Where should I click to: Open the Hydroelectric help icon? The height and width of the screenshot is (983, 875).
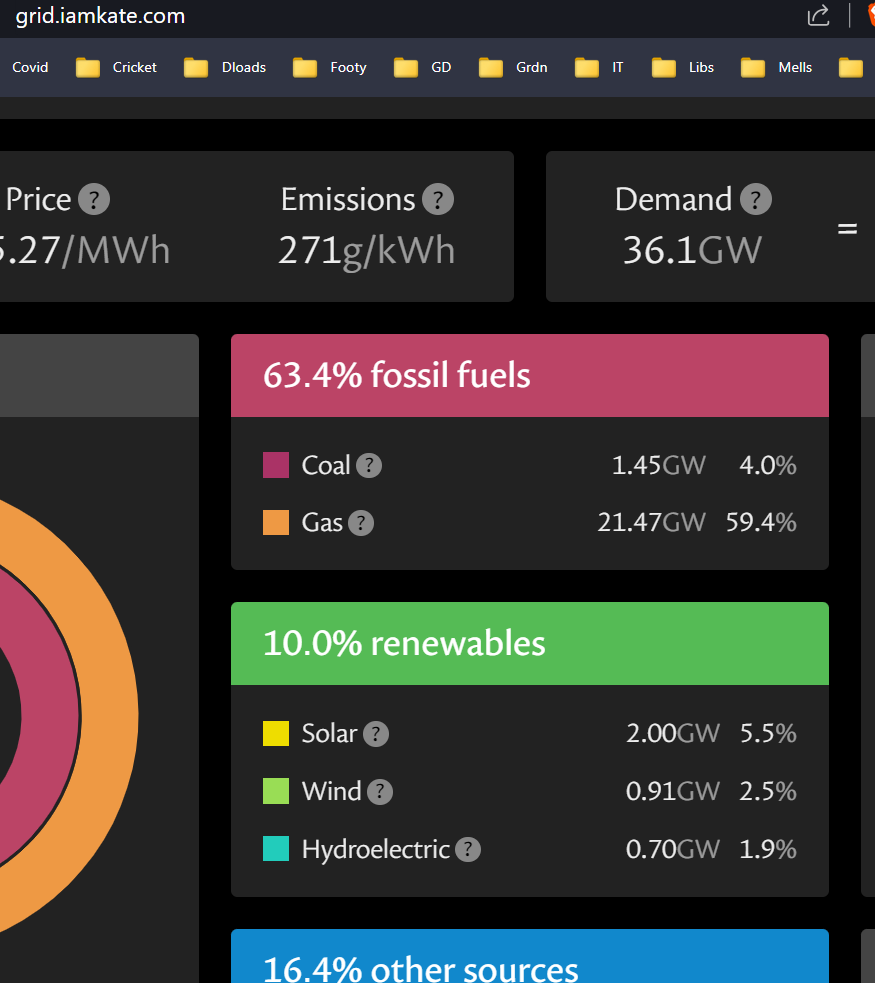click(x=468, y=850)
